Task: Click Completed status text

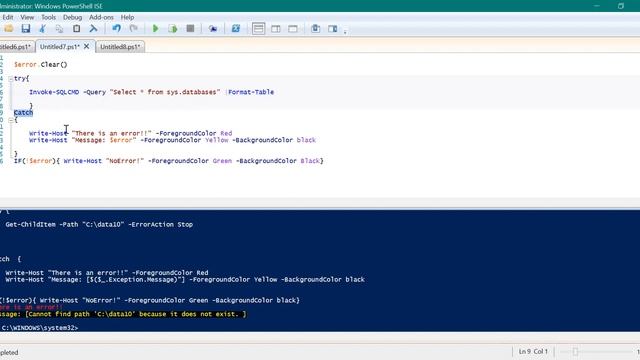Action: tap(9, 352)
